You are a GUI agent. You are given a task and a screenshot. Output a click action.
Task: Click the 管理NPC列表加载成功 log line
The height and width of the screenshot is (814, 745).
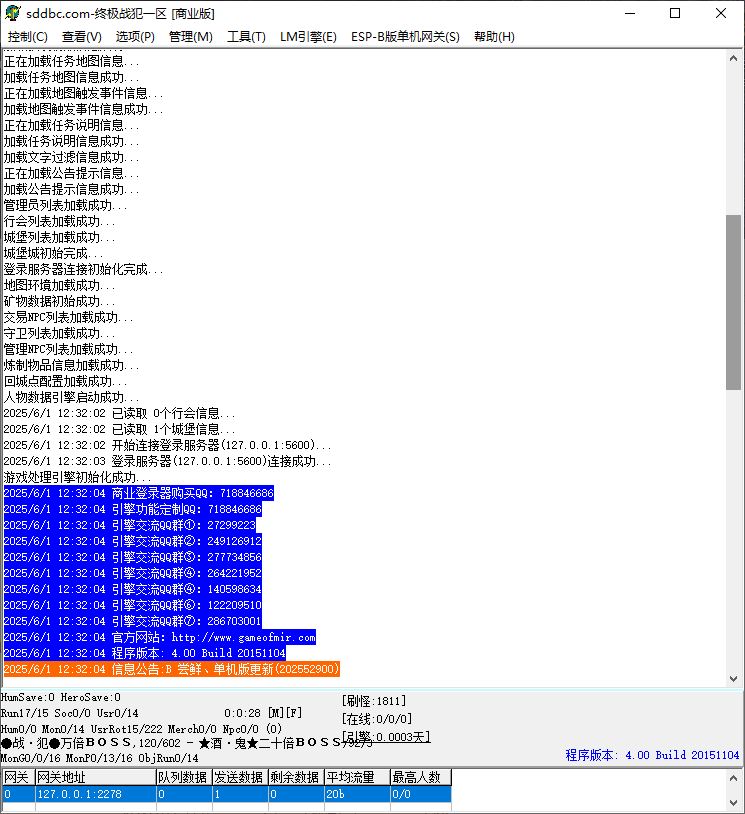[69, 349]
